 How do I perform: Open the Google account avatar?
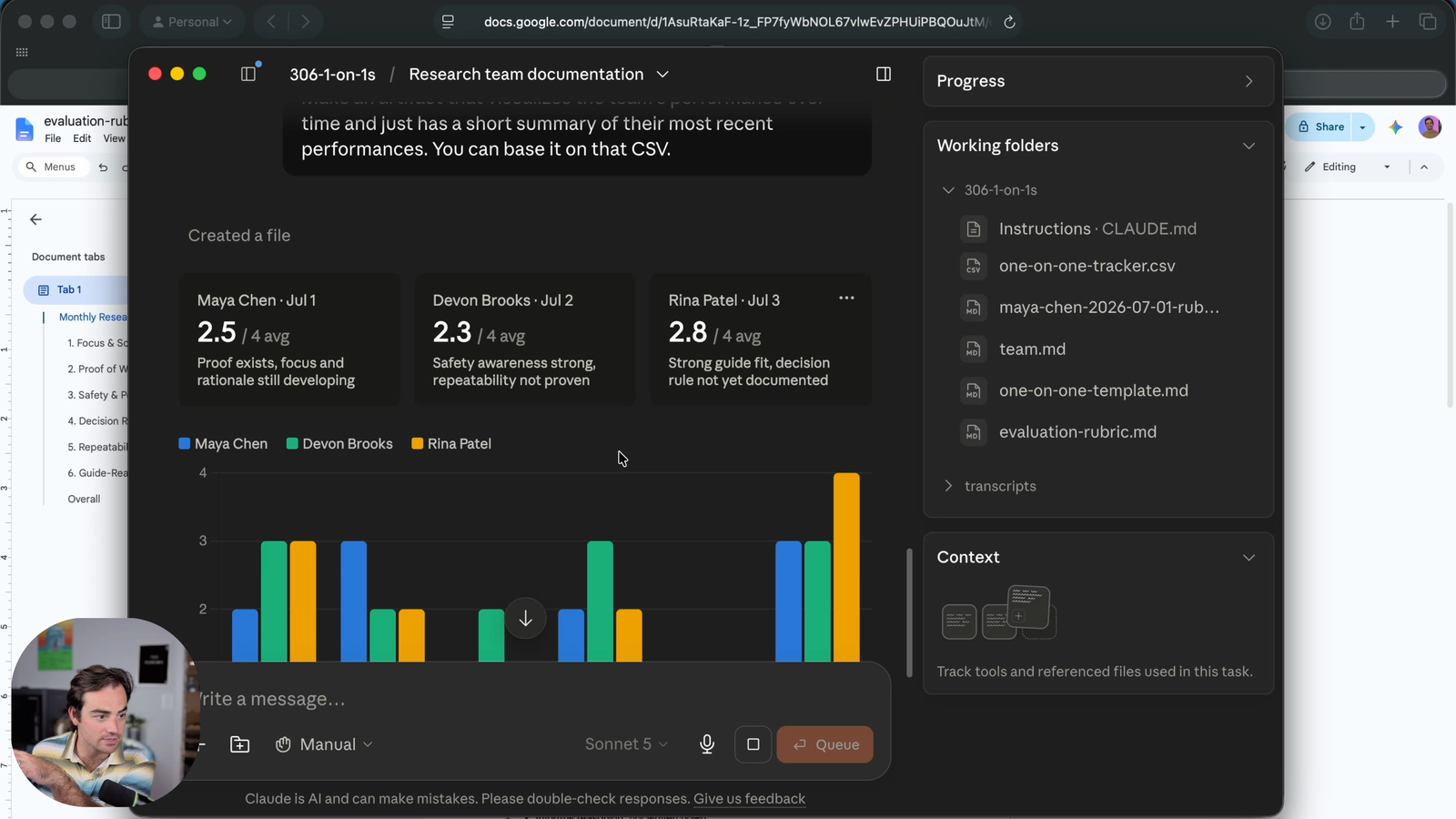[1430, 127]
